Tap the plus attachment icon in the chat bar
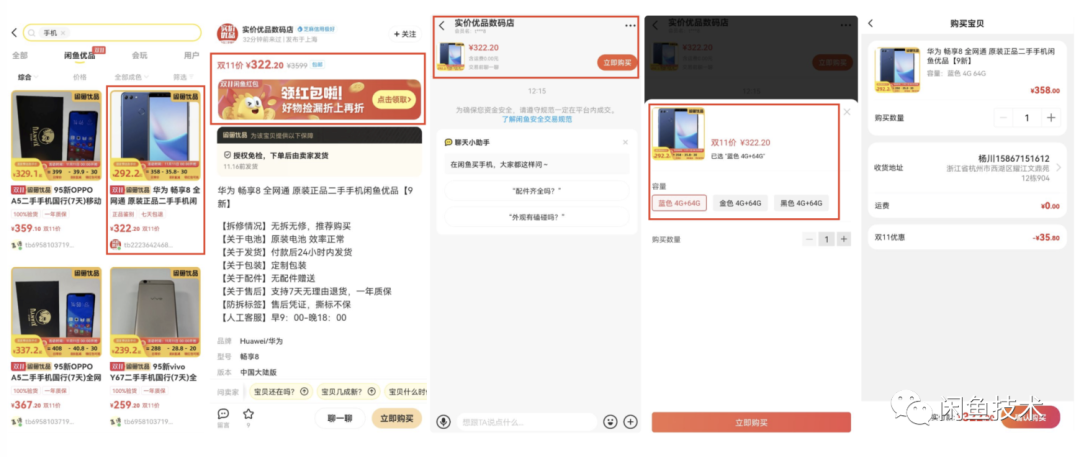The image size is (1080, 457). 630,421
